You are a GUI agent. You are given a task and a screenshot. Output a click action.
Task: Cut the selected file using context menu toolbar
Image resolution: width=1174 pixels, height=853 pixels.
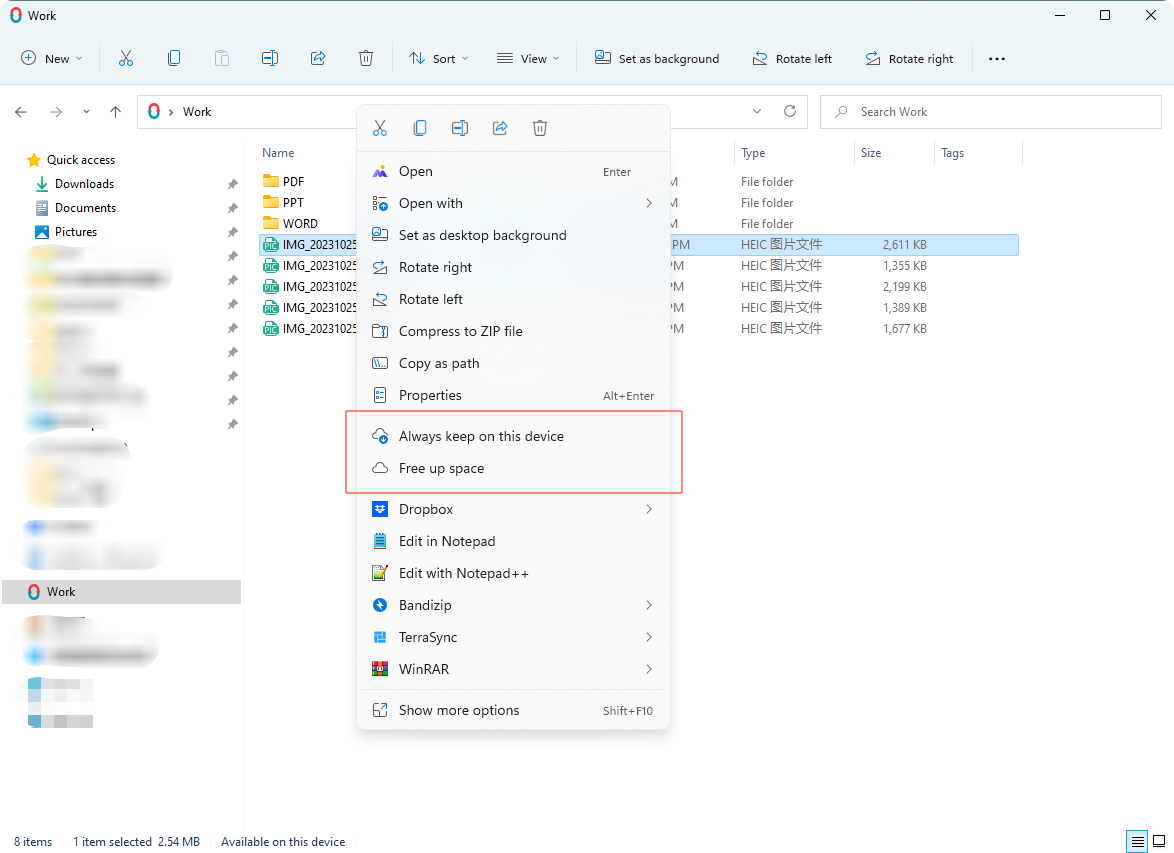pos(380,128)
